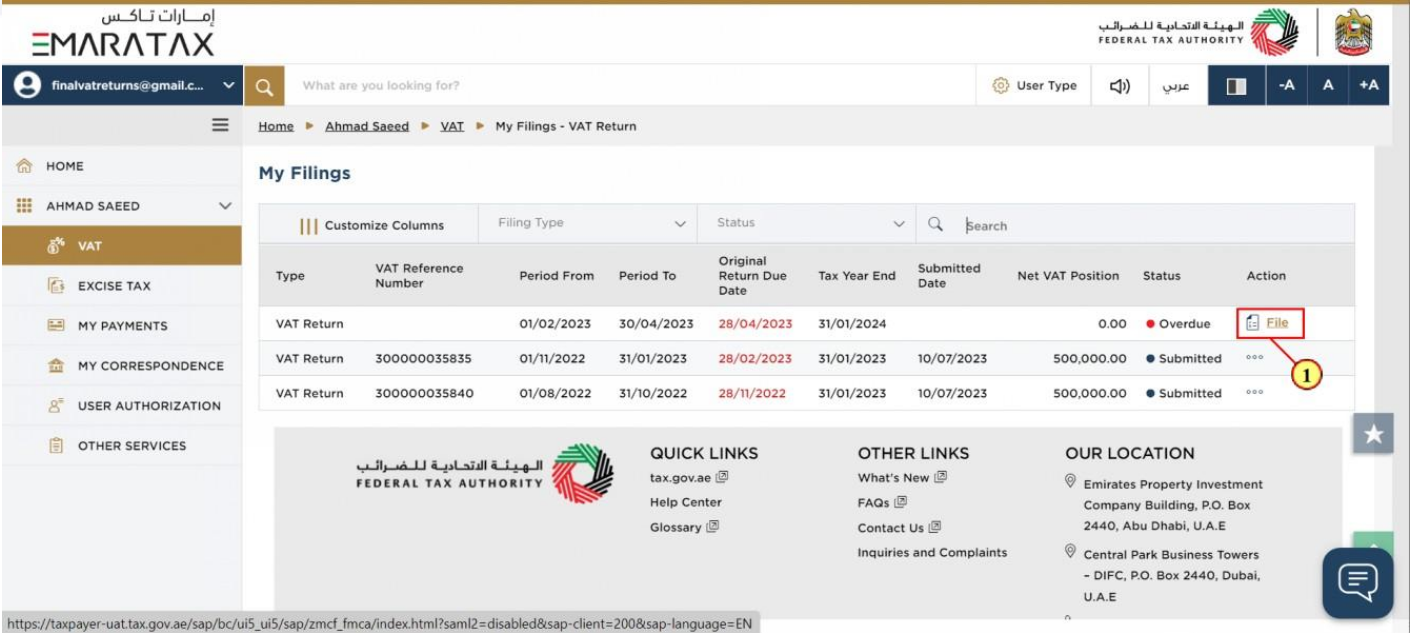1410x633 pixels.
Task: Collapse the sidebar with the hamburger icon
Action: 220,125
